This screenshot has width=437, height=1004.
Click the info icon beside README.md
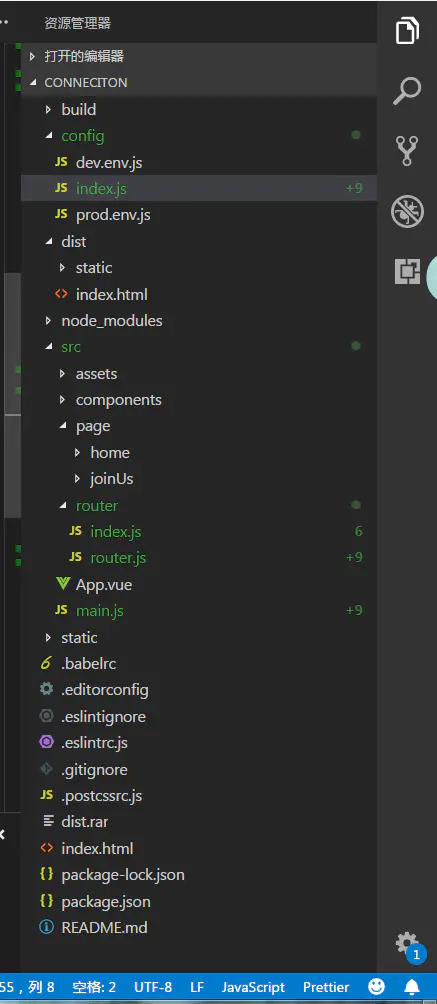coord(46,927)
